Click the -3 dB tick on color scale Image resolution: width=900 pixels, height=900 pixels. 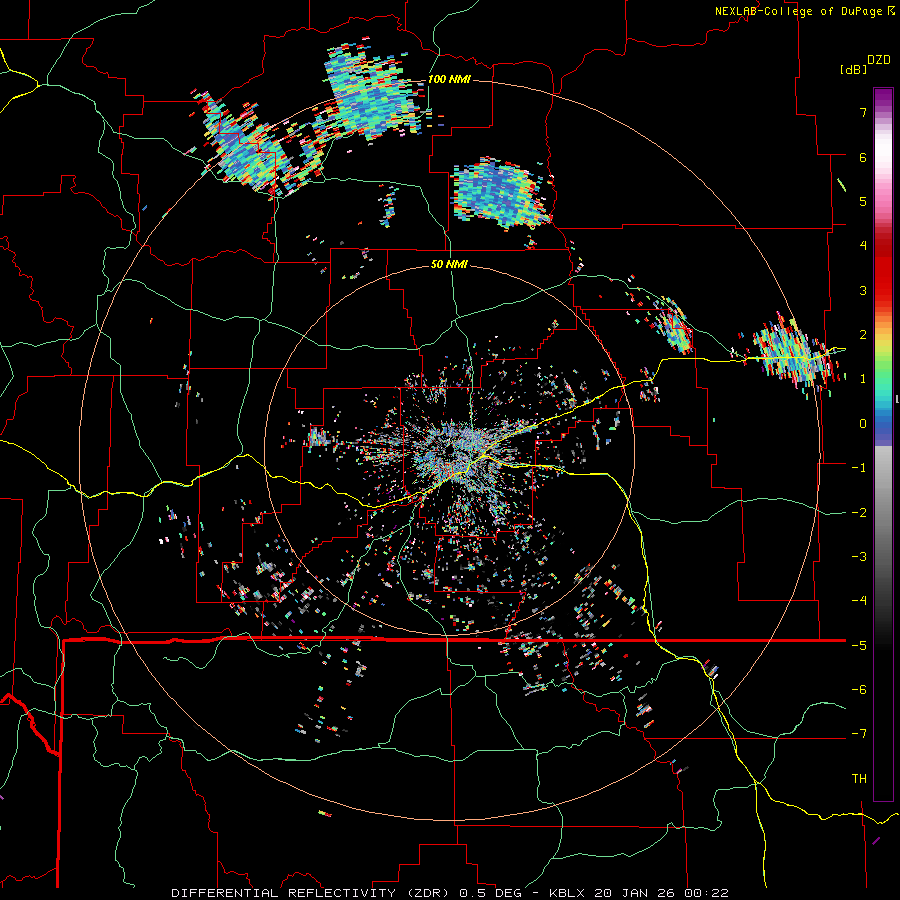[859, 557]
